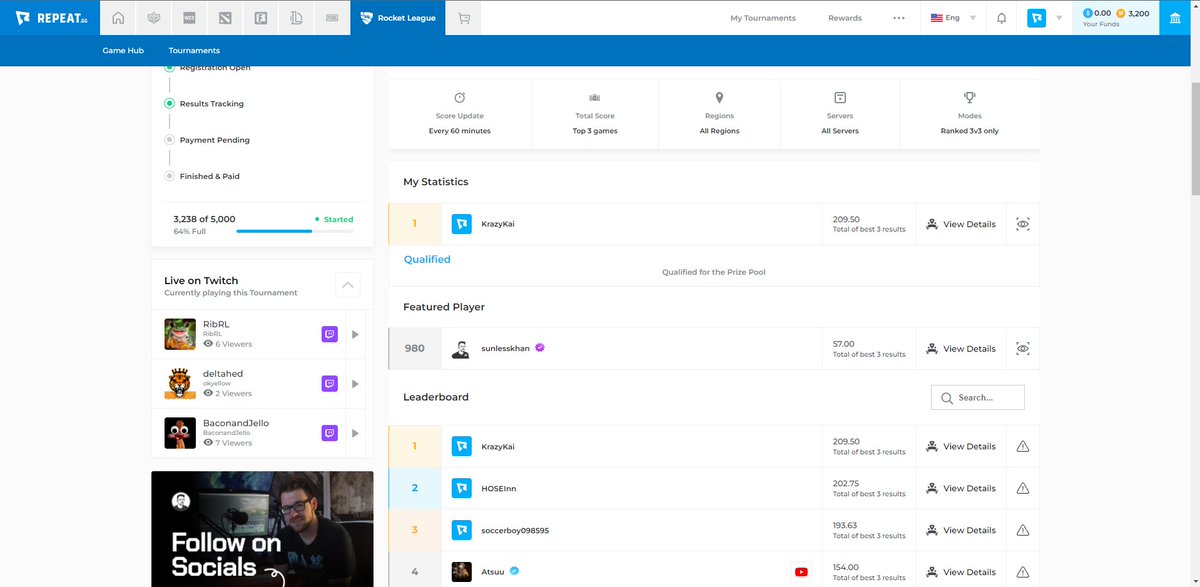Open the notifications bell

(1002, 18)
